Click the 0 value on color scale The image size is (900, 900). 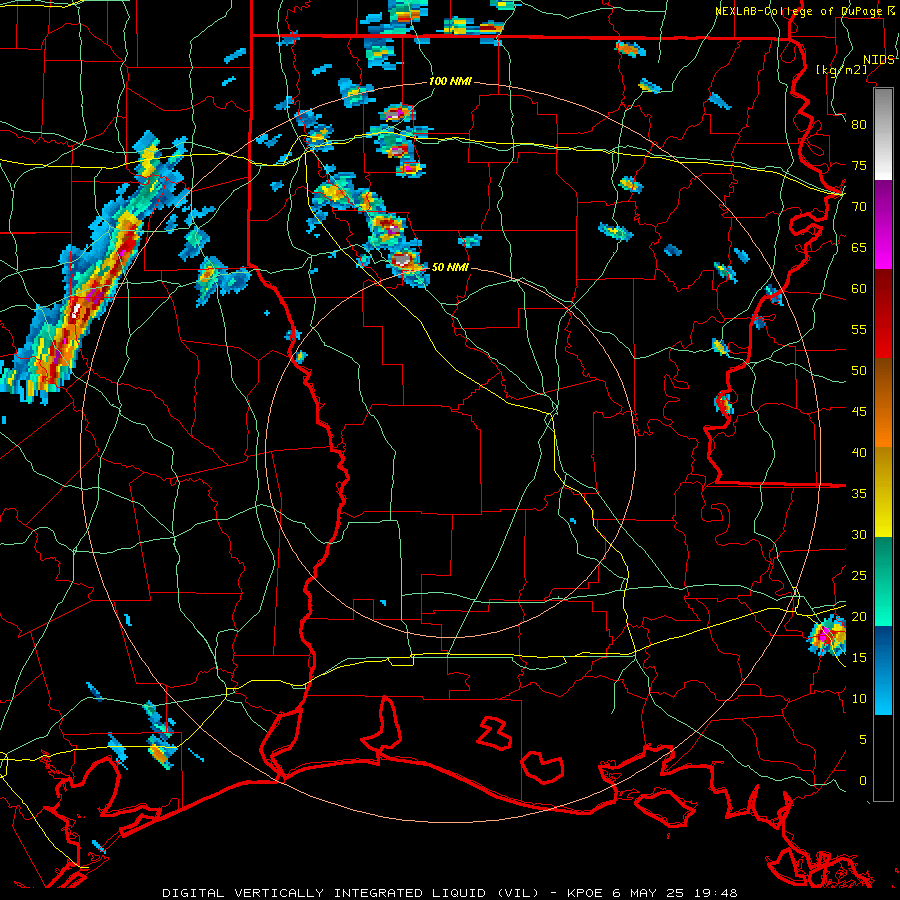pos(863,781)
